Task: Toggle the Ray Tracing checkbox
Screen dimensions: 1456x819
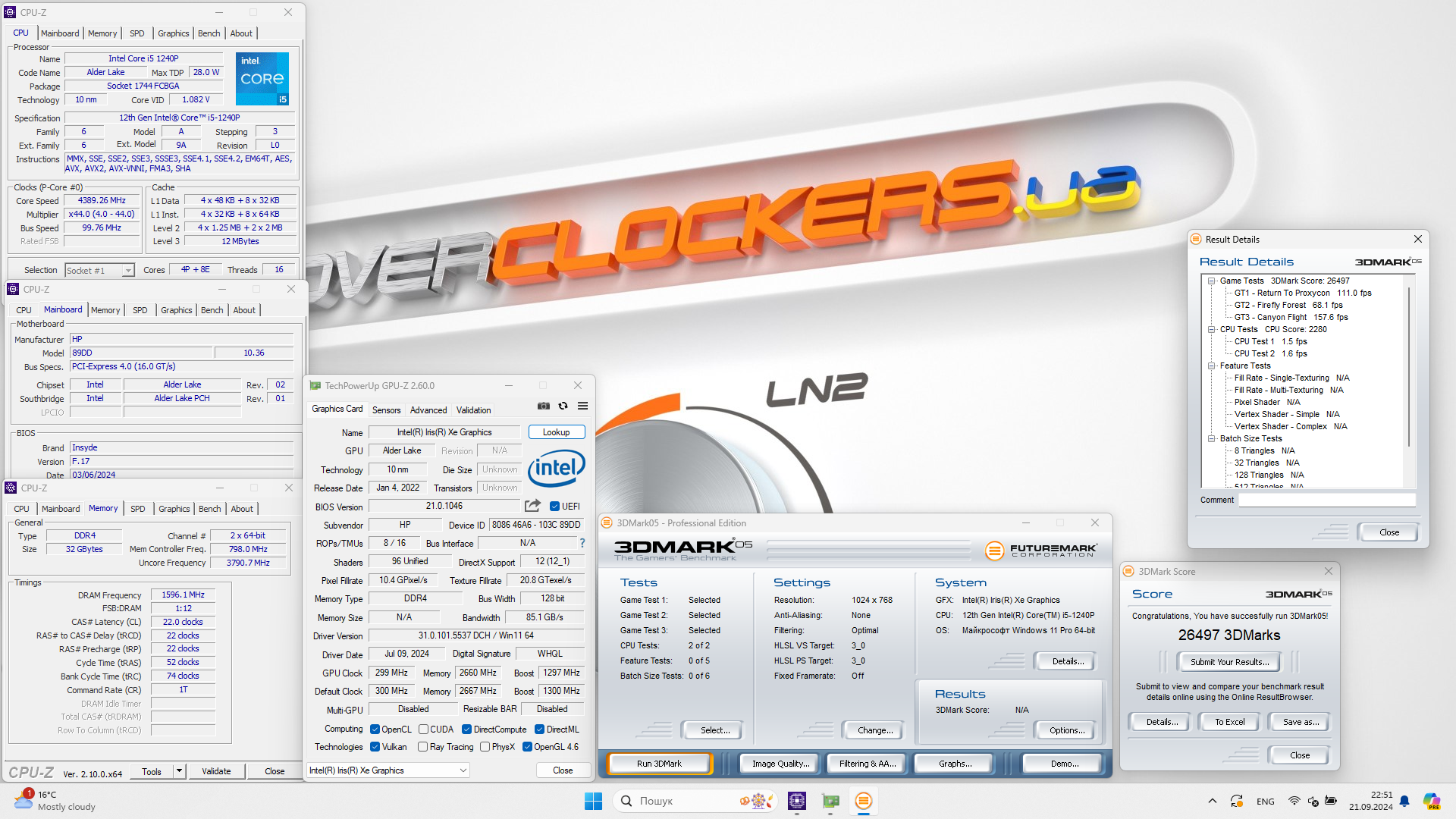Action: pyautogui.click(x=423, y=747)
